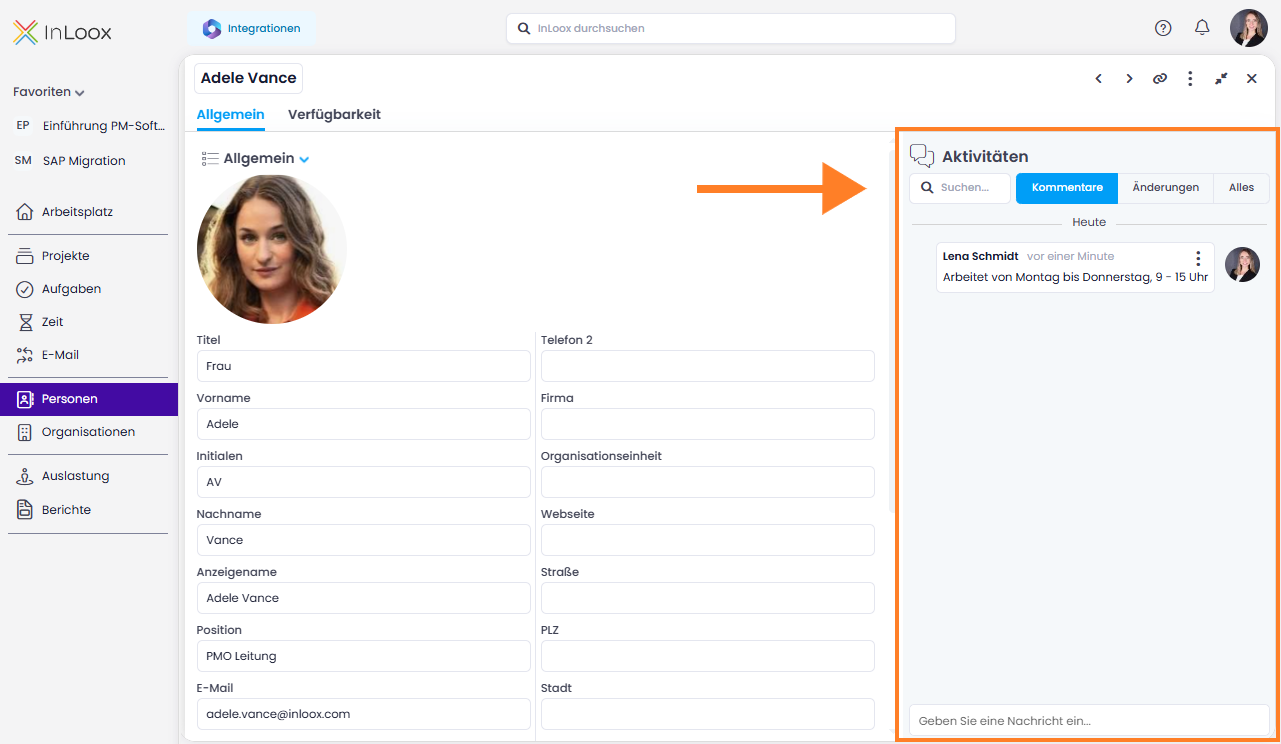Open the user profile avatar
The height and width of the screenshot is (744, 1281).
coord(1249,28)
